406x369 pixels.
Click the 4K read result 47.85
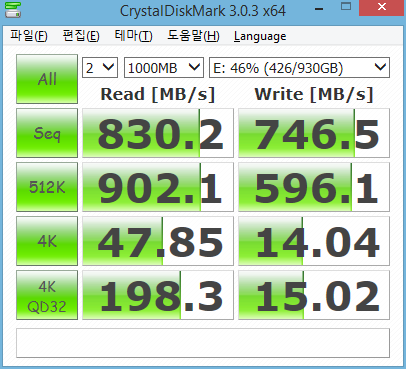point(158,241)
